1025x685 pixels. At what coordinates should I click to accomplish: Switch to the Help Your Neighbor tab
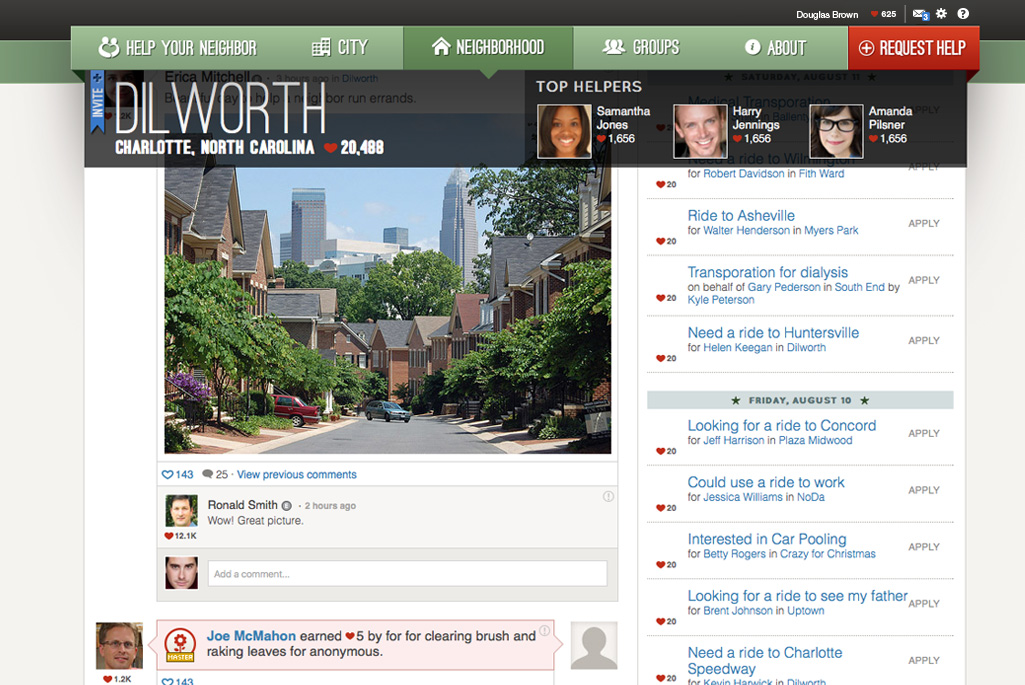point(178,47)
